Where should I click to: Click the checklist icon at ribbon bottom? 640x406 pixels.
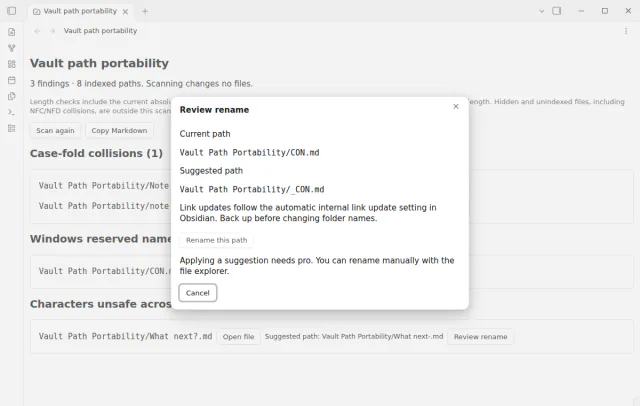[x=11, y=128]
